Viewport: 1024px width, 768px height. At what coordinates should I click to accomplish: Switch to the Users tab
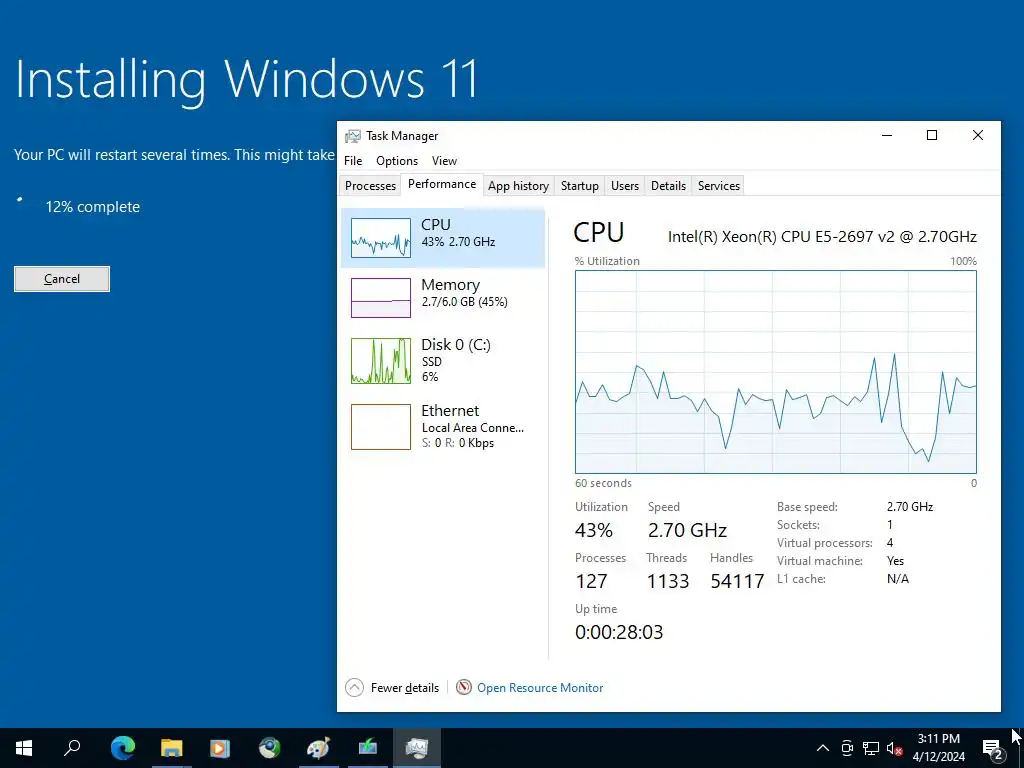tap(625, 185)
